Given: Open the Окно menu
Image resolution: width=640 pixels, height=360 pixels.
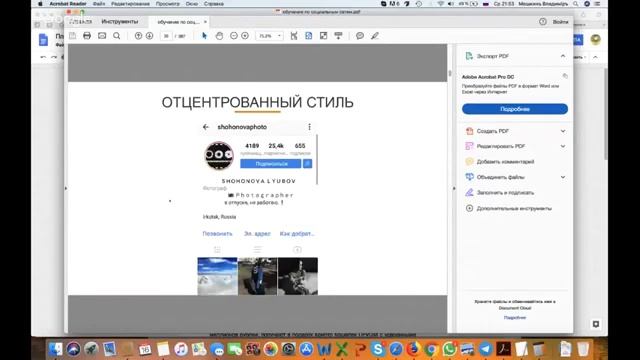Looking at the screenshot, I should 191,4.
